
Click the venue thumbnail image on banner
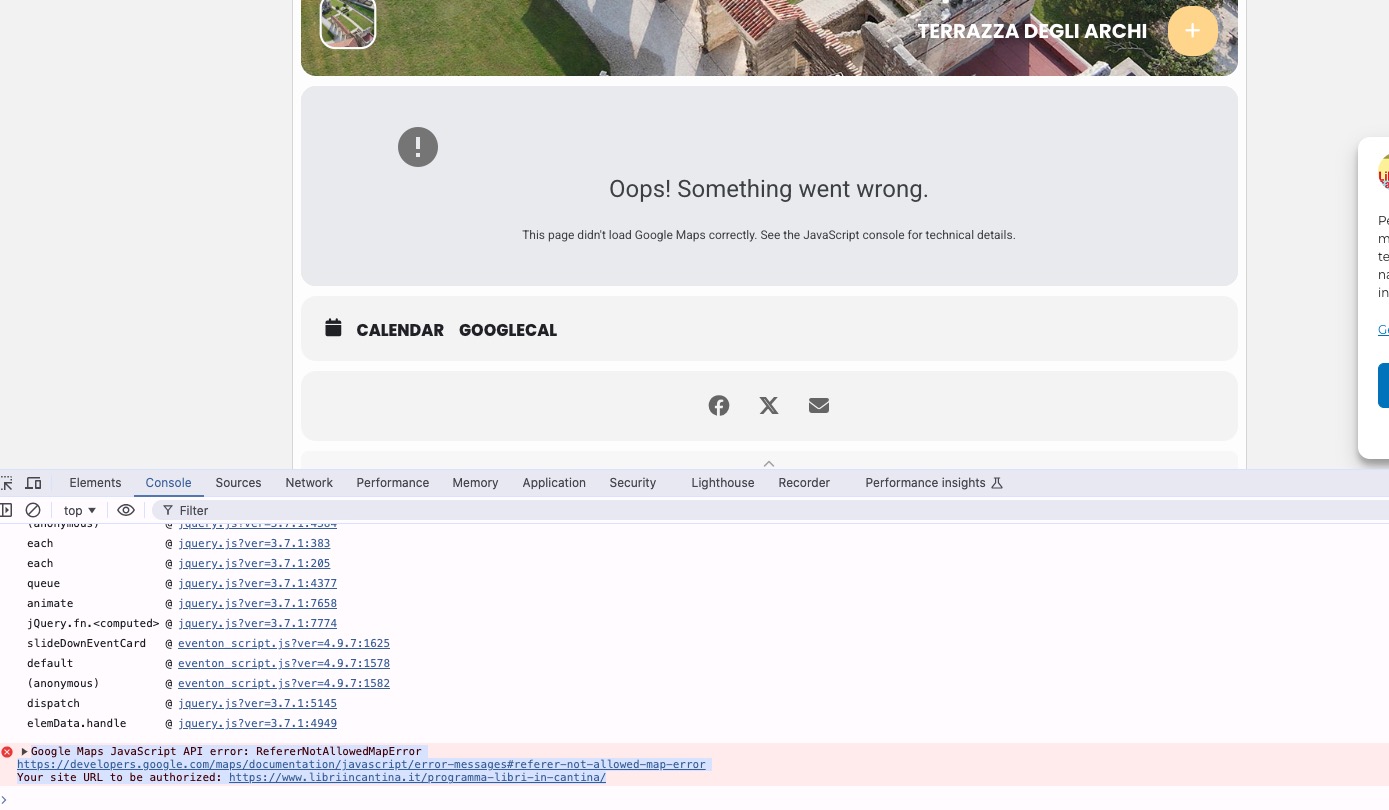348,23
